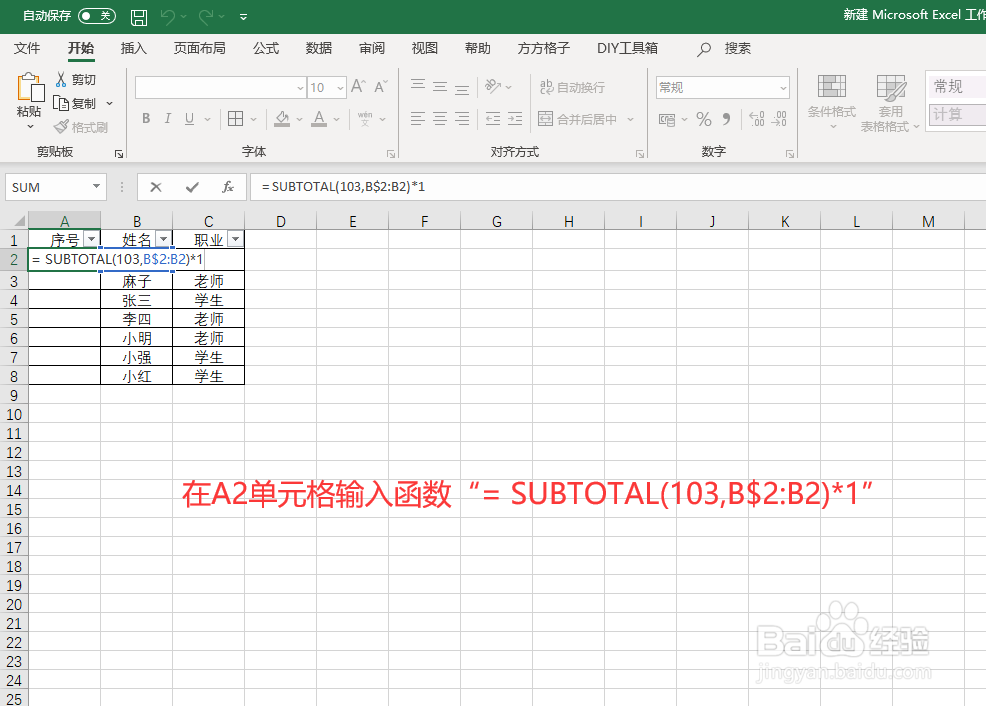Select the 常规 cell style
Image resolution: width=986 pixels, height=706 pixels.
(956, 86)
